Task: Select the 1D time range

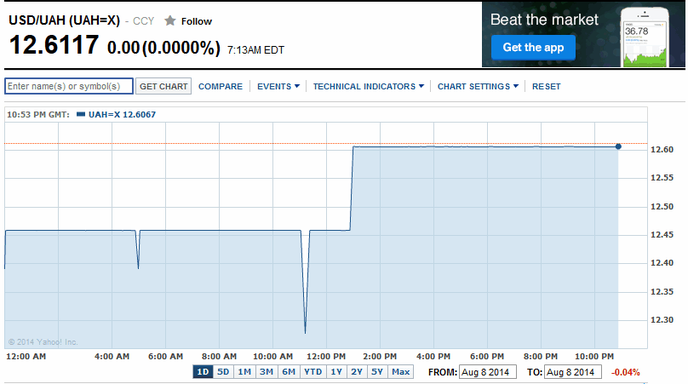Action: coord(203,372)
